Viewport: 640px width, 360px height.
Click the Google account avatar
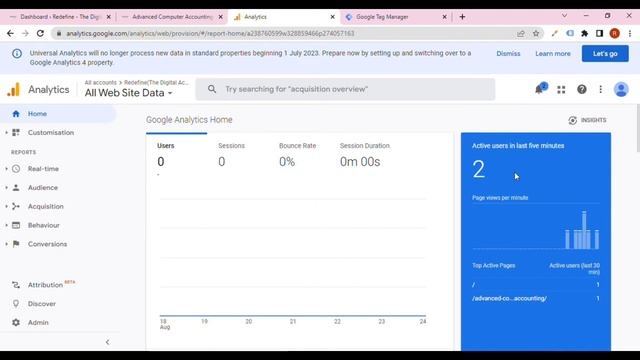coord(621,89)
